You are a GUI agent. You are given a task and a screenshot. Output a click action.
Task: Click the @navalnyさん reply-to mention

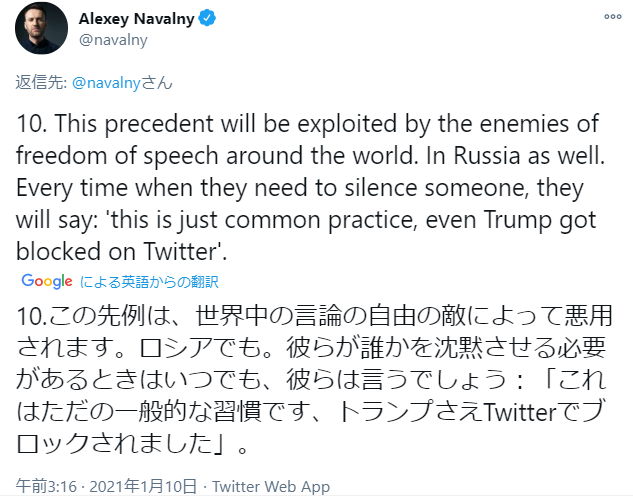click(x=119, y=84)
